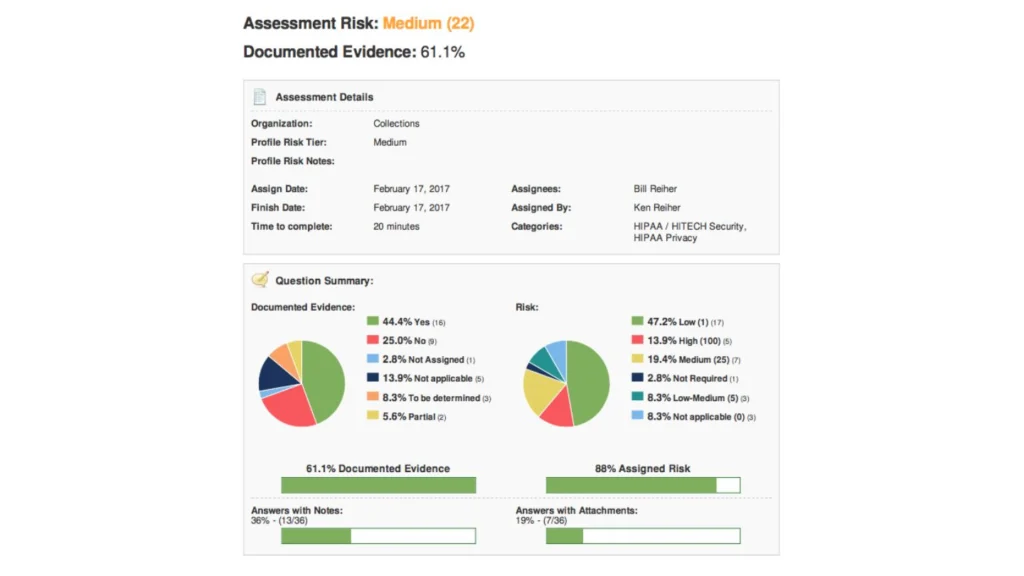The height and width of the screenshot is (576, 1024).
Task: Click the orange Medium (22) risk rating
Action: (429, 23)
